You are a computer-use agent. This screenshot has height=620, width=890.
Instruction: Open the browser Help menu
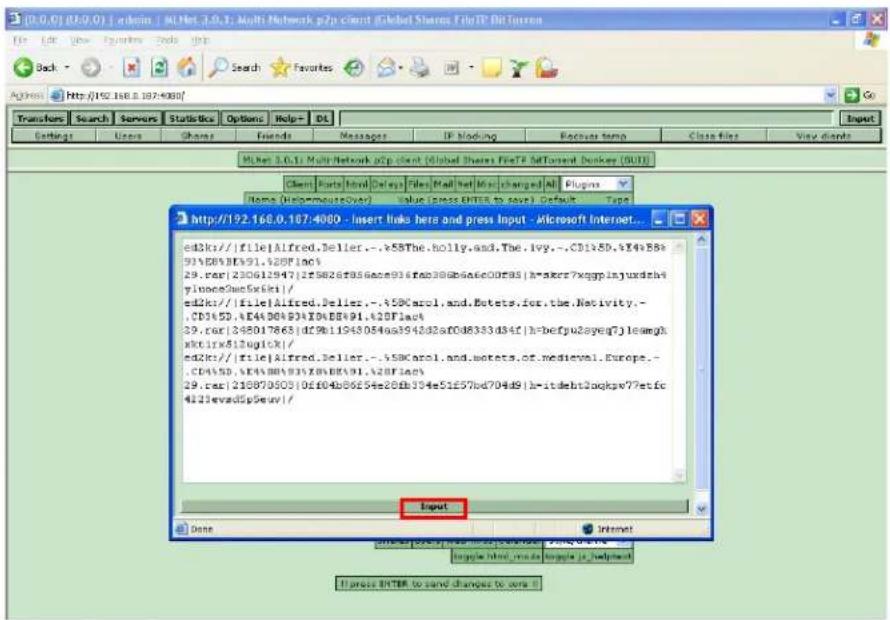click(200, 40)
